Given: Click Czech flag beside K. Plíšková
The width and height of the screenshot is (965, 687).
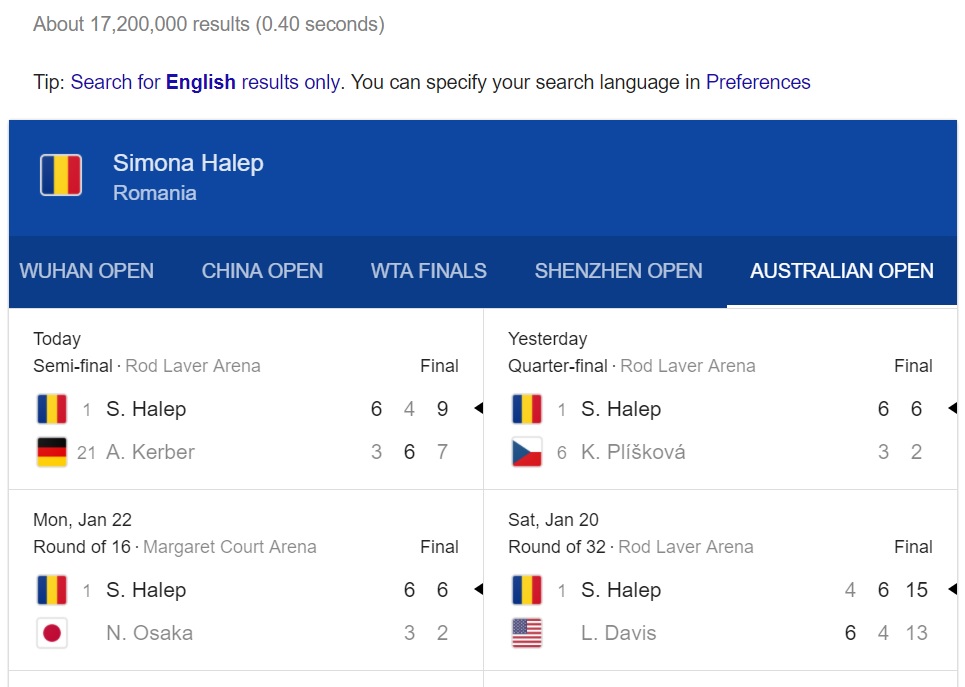Looking at the screenshot, I should click(x=527, y=452).
